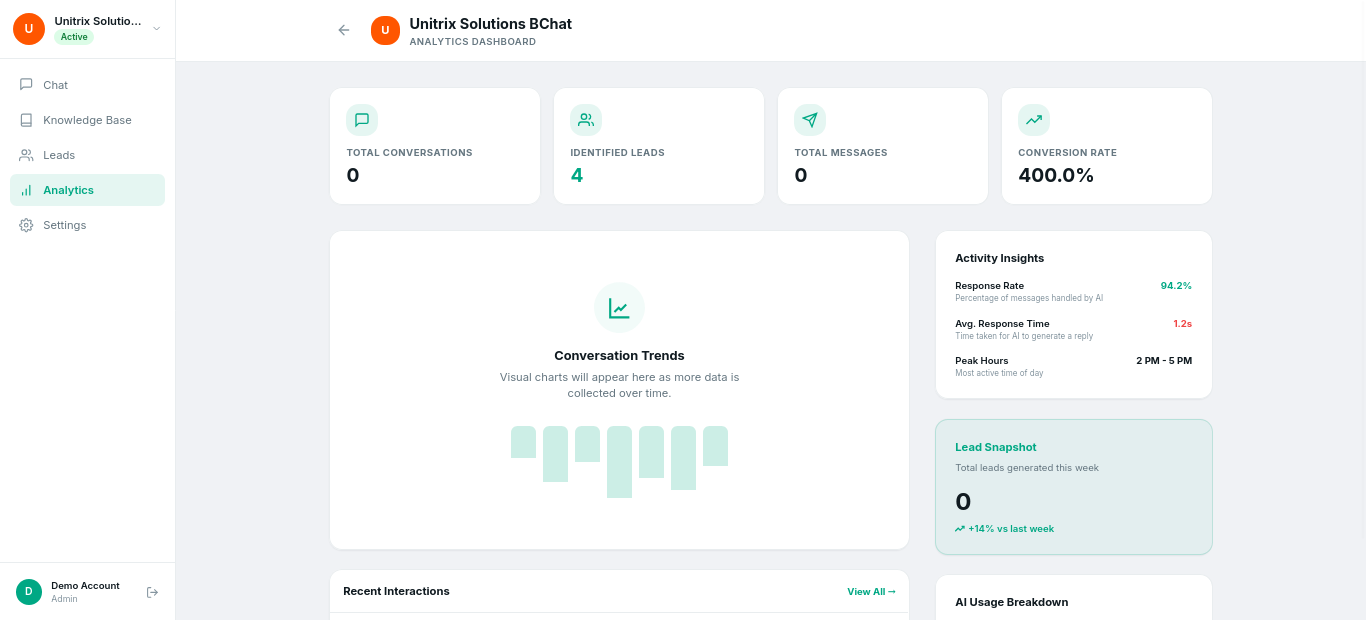This screenshot has width=1366, height=620.
Task: Open Settings in the sidebar
Action: click(87, 225)
